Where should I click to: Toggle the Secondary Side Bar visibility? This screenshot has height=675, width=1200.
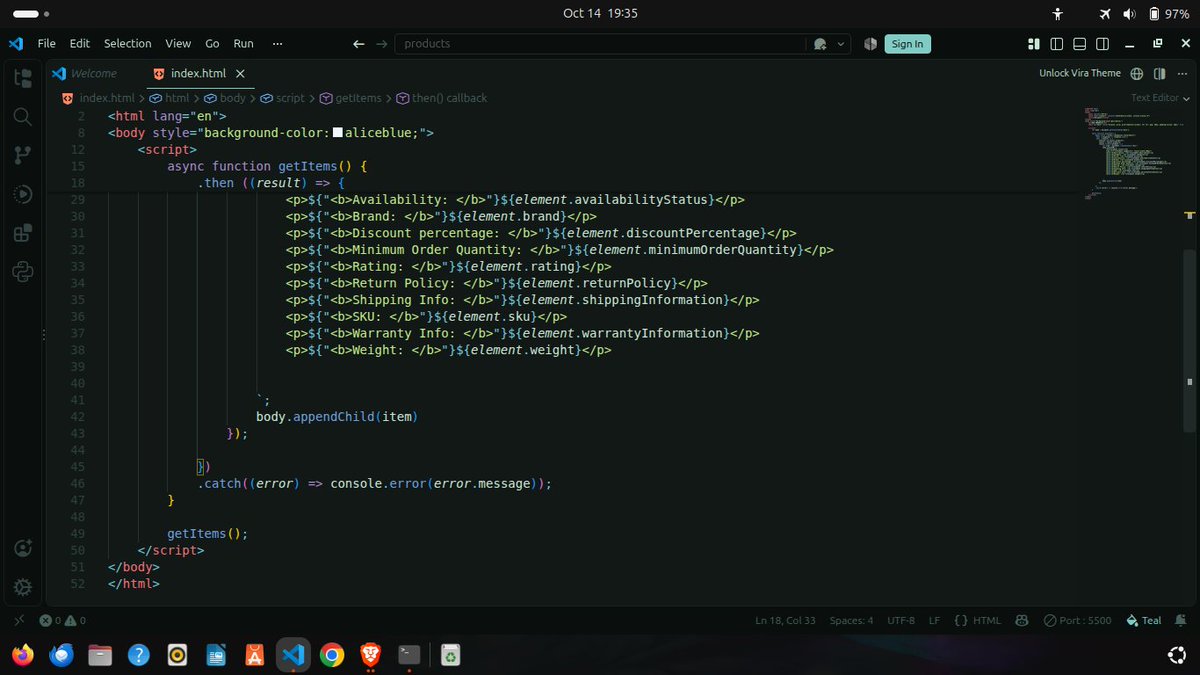[1103, 44]
